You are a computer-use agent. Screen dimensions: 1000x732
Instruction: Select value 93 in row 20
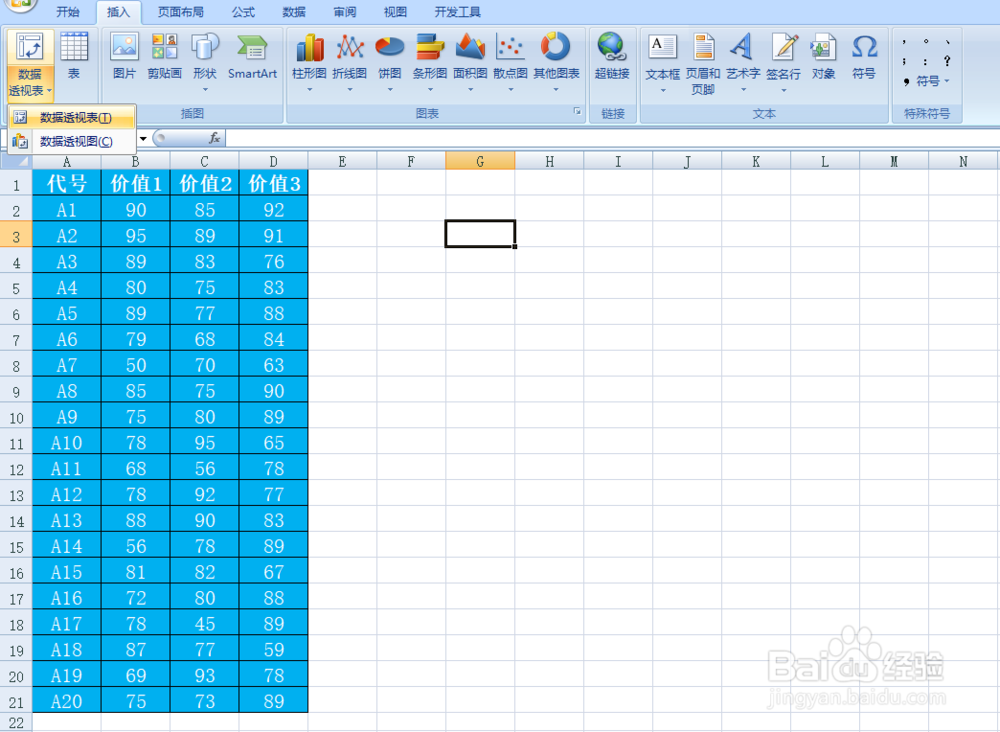coord(205,675)
